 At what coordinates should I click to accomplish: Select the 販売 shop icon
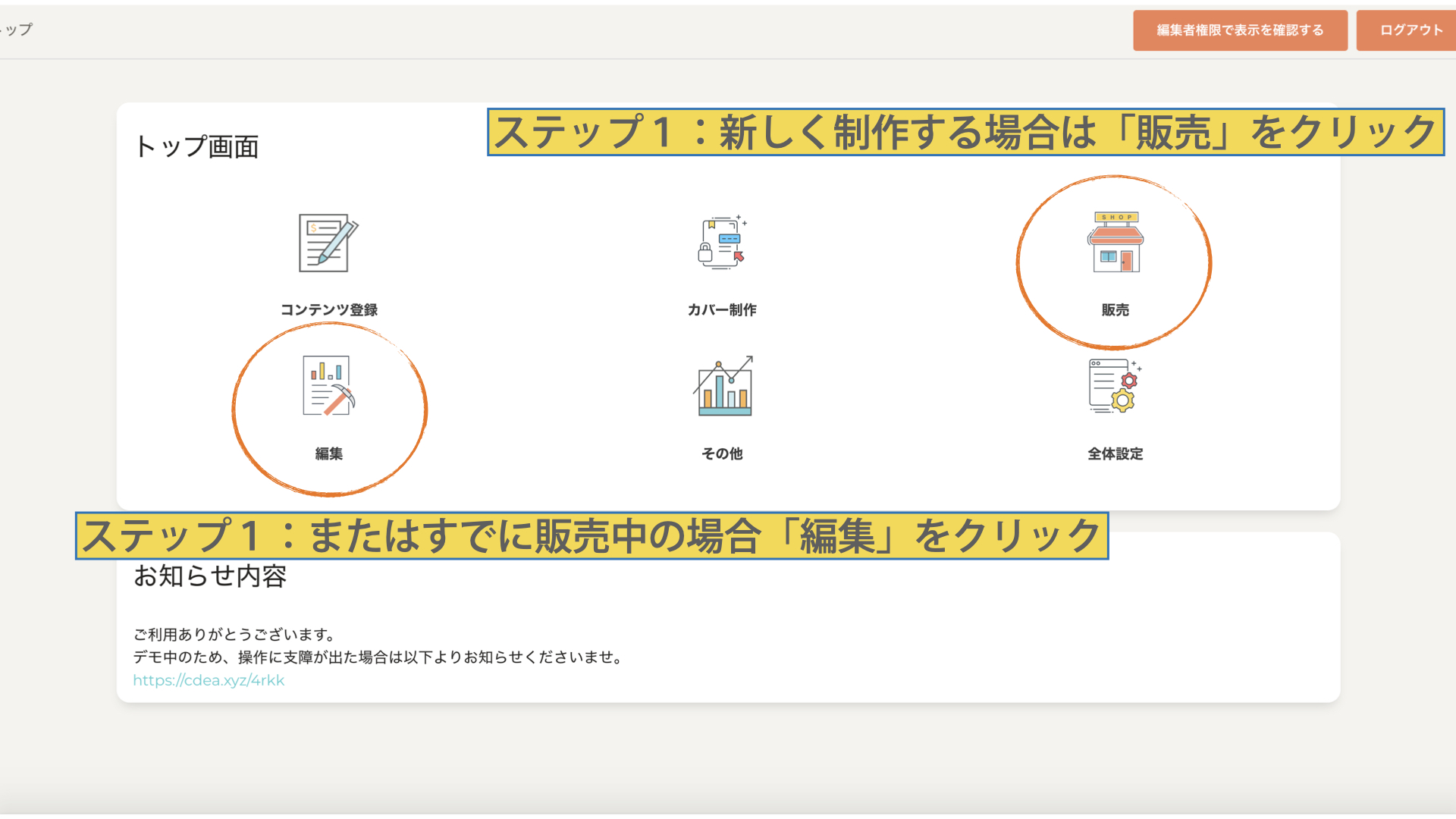point(1115,243)
